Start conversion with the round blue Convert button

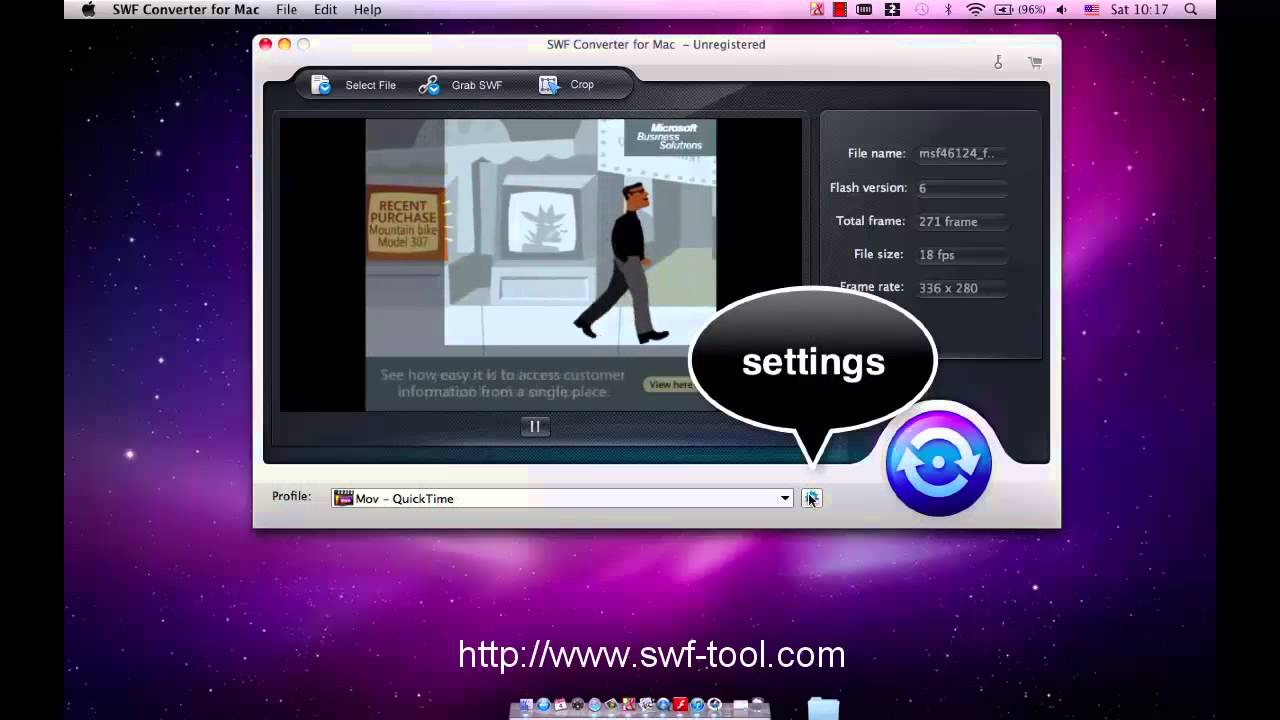(x=938, y=463)
